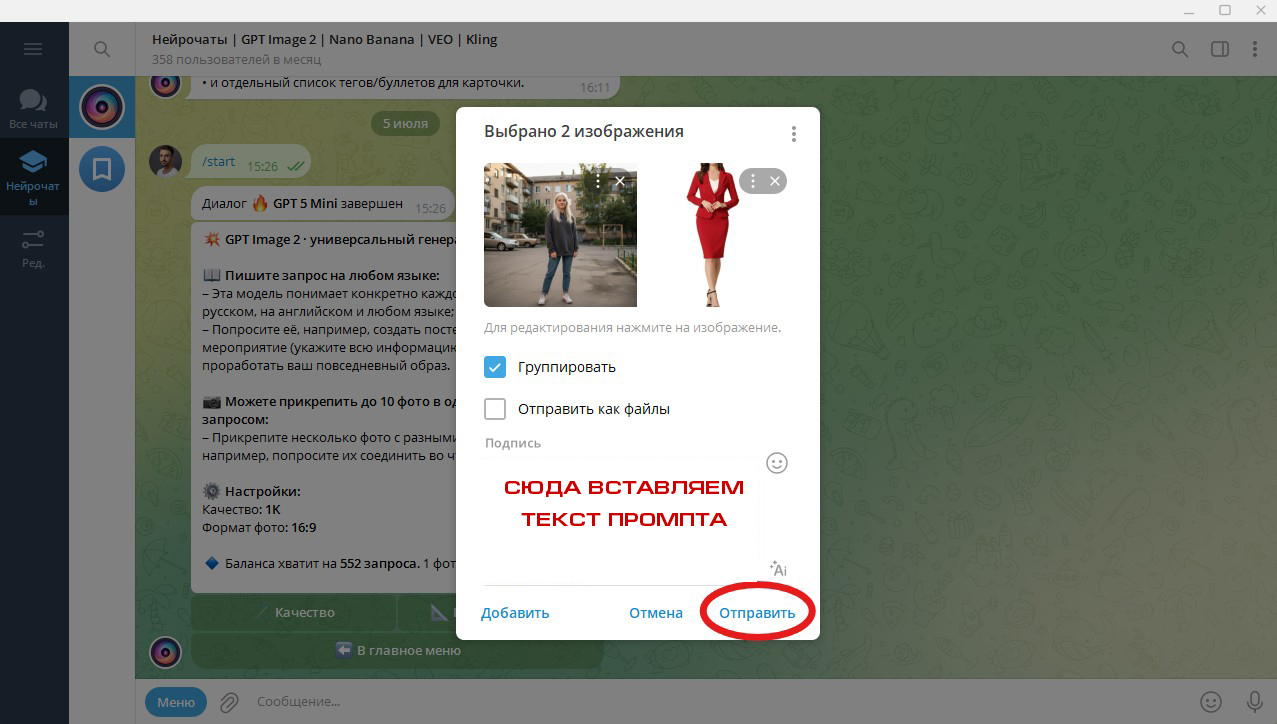
Task: Remove the red dress image
Action: click(775, 181)
